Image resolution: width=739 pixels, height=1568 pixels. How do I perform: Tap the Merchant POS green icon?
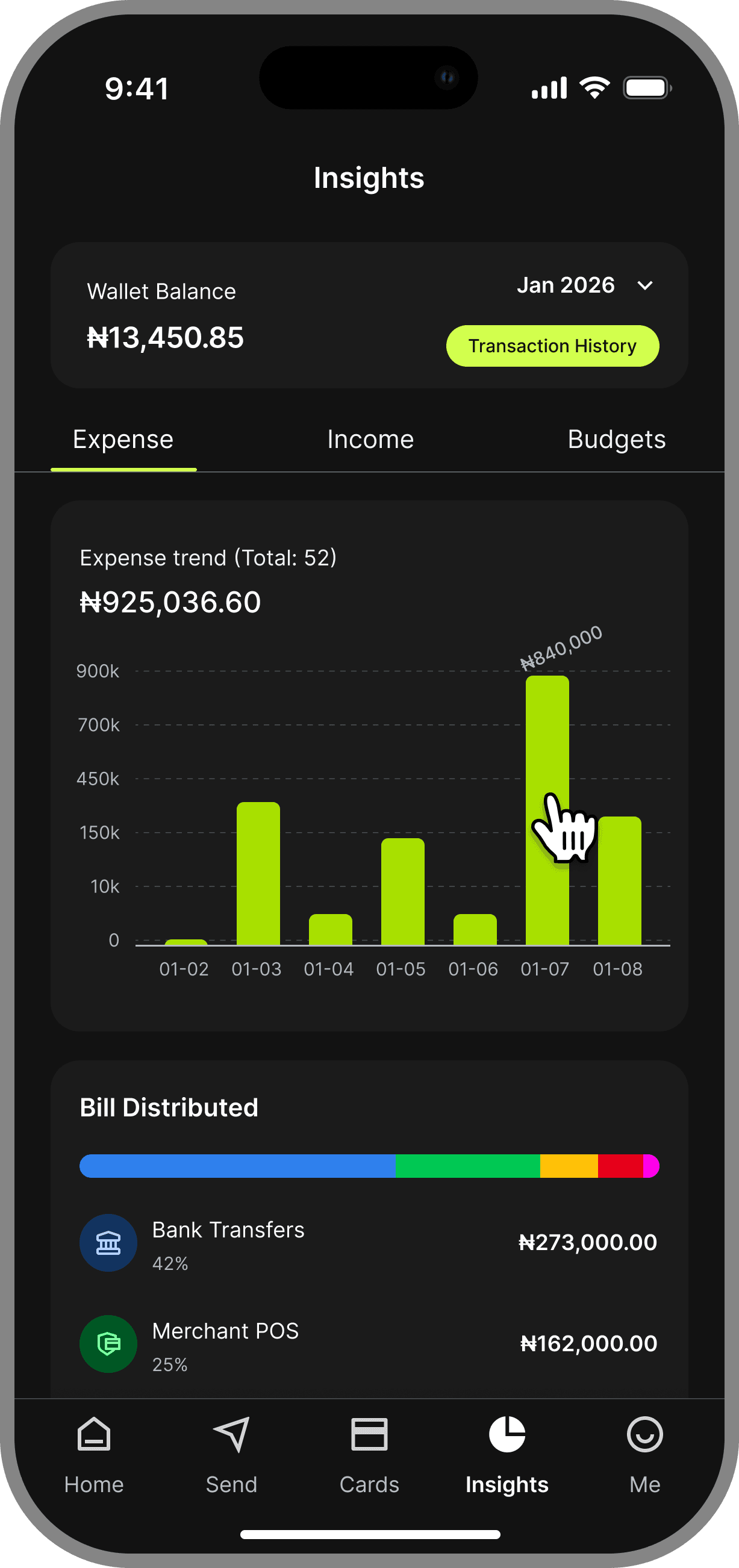108,1344
